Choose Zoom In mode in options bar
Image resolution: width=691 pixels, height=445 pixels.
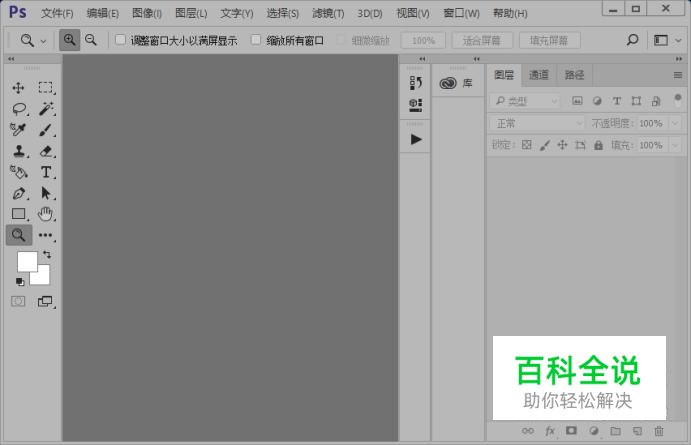70,40
